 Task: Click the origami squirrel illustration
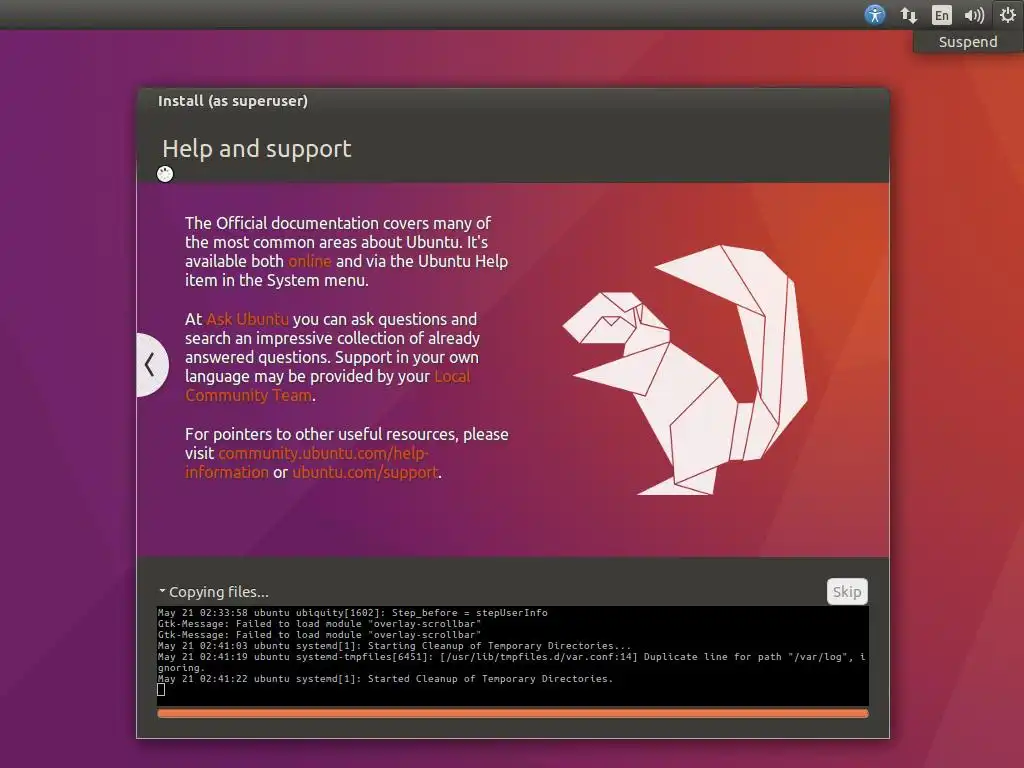[685, 370]
